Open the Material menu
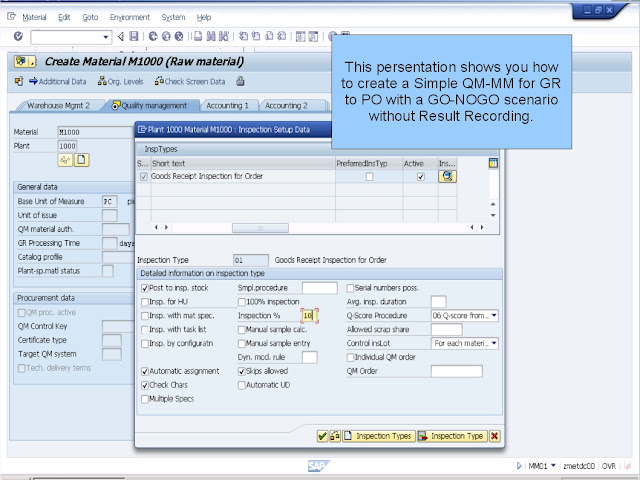640x480 pixels. (x=34, y=17)
